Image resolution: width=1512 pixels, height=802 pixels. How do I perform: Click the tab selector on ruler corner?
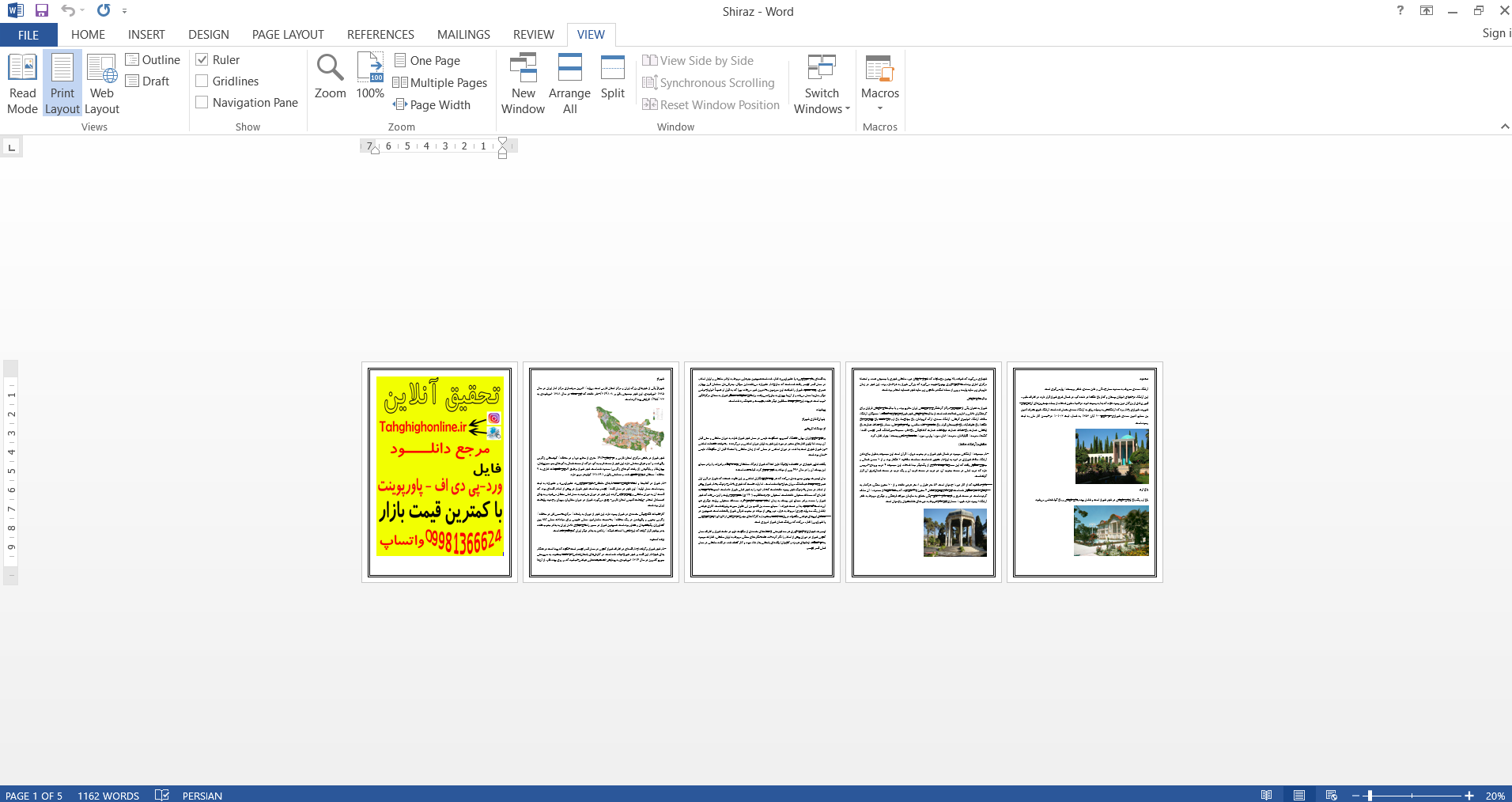pyautogui.click(x=11, y=147)
